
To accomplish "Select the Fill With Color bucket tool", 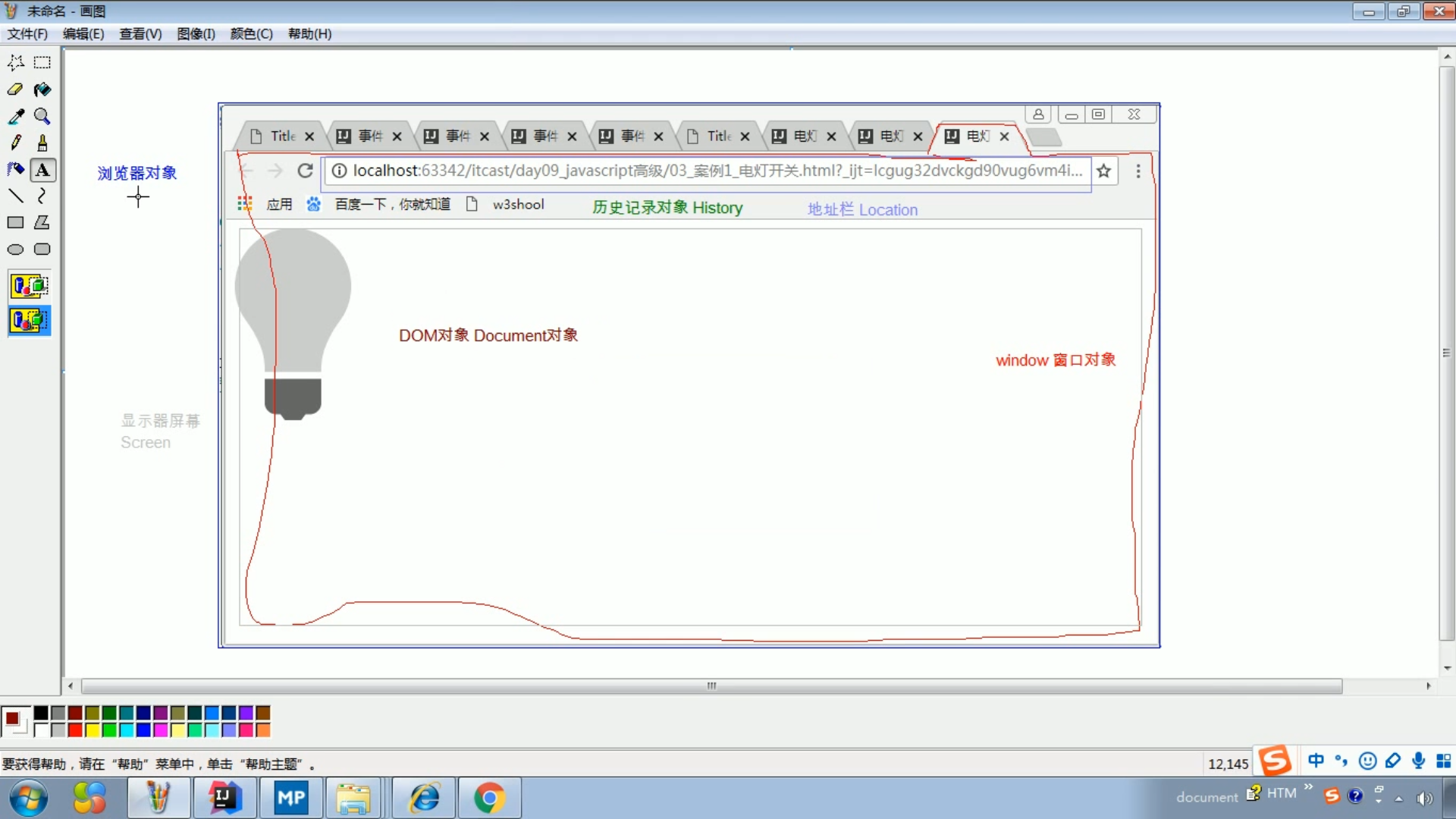I will click(x=42, y=89).
